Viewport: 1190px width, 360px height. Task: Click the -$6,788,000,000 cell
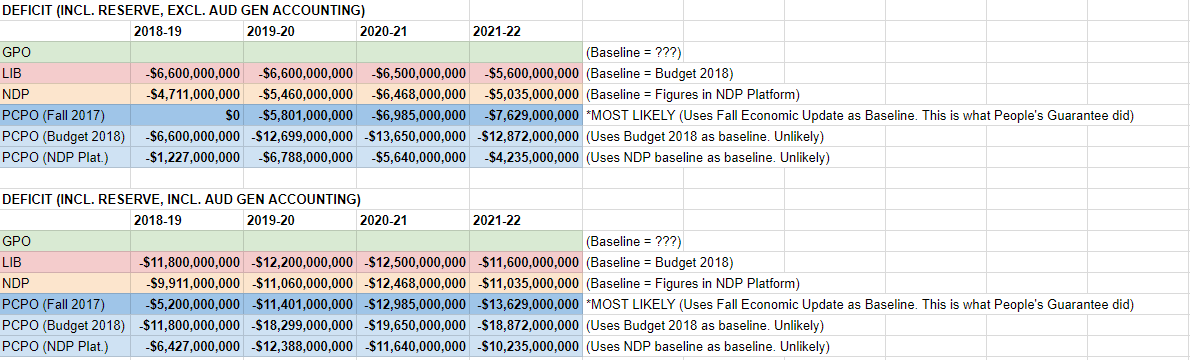pyautogui.click(x=300, y=158)
